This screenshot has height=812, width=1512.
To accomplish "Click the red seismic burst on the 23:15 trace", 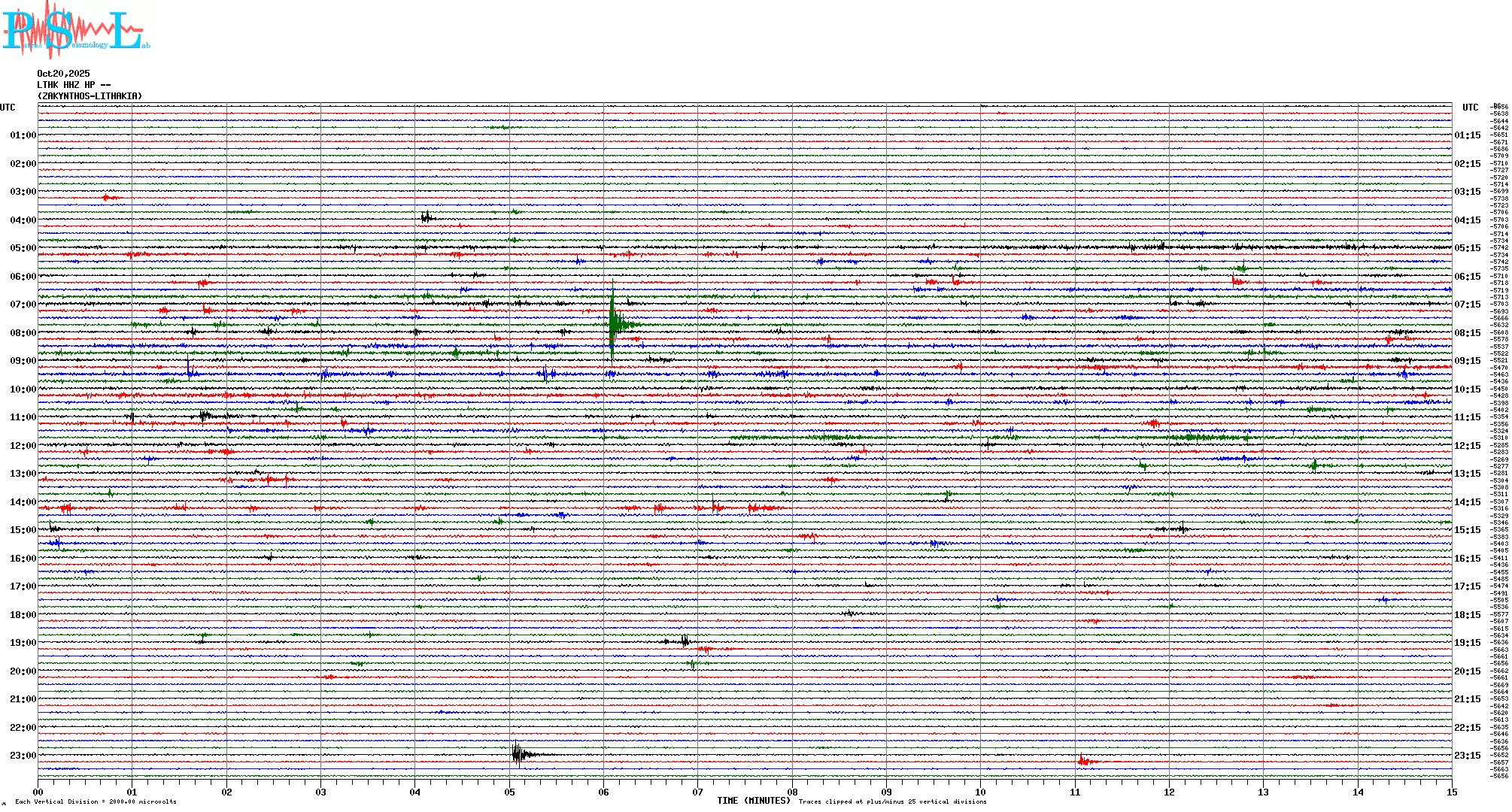I will coord(1083,762).
